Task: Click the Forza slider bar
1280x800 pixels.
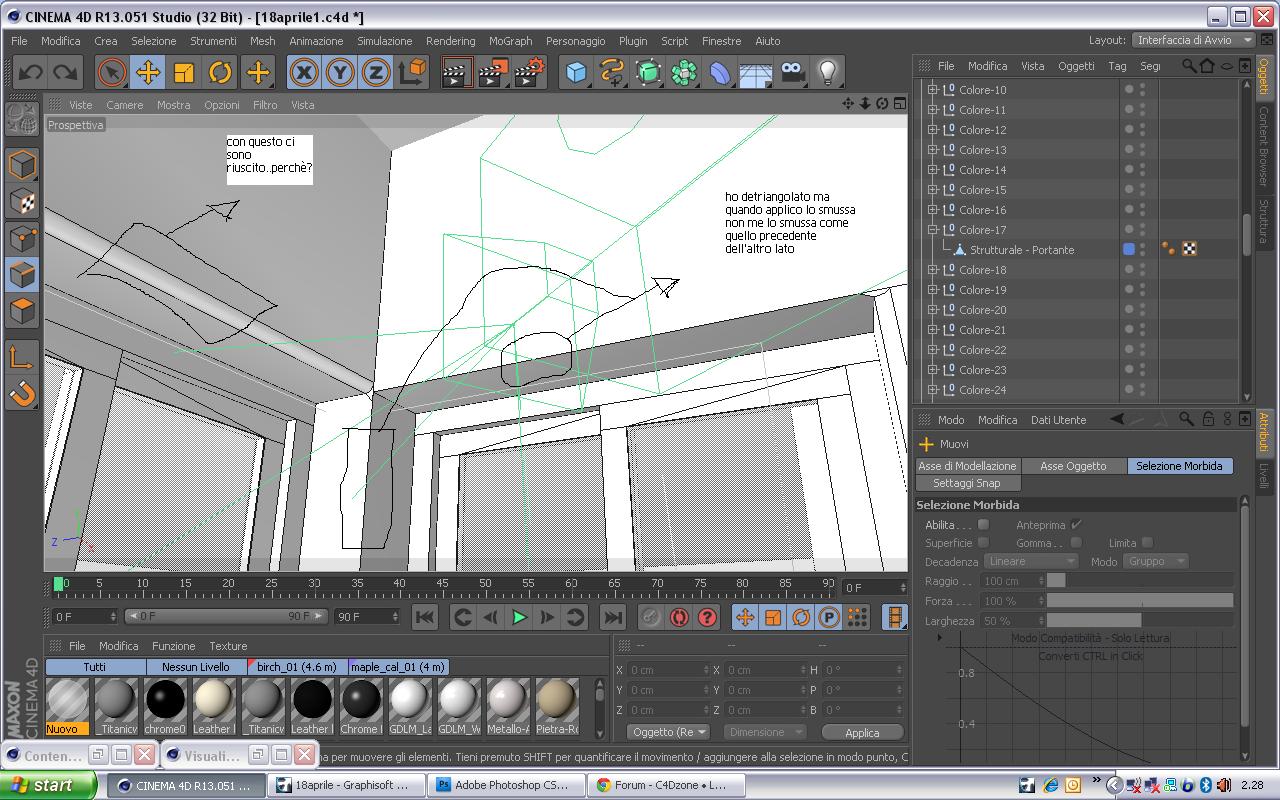Action: click(x=1140, y=601)
